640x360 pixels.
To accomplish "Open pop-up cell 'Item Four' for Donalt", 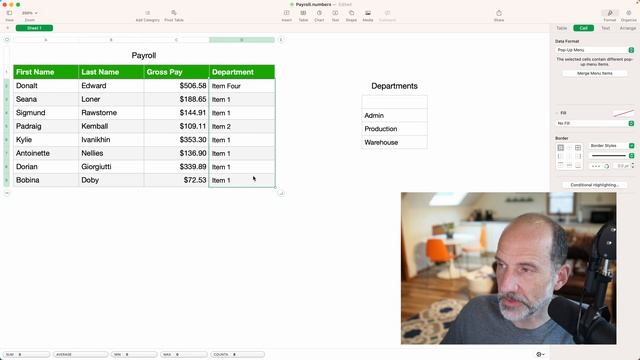I will coord(242,86).
